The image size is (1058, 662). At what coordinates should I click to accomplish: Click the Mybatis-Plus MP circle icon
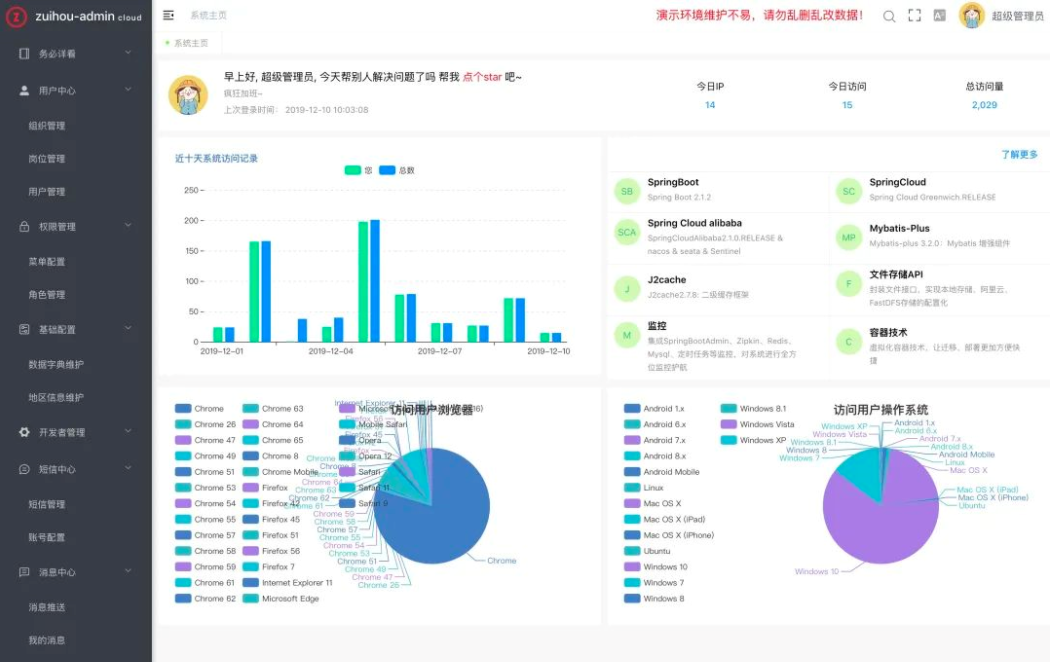coord(849,238)
